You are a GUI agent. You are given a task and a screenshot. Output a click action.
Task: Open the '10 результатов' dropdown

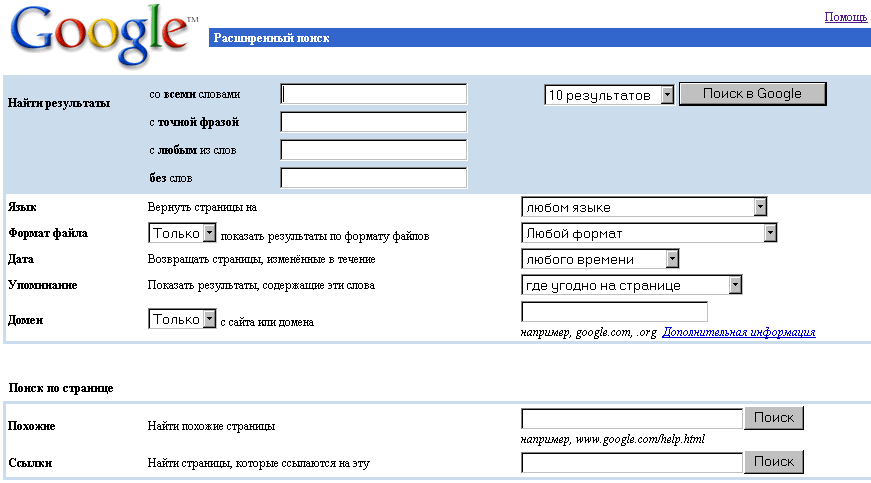[609, 95]
